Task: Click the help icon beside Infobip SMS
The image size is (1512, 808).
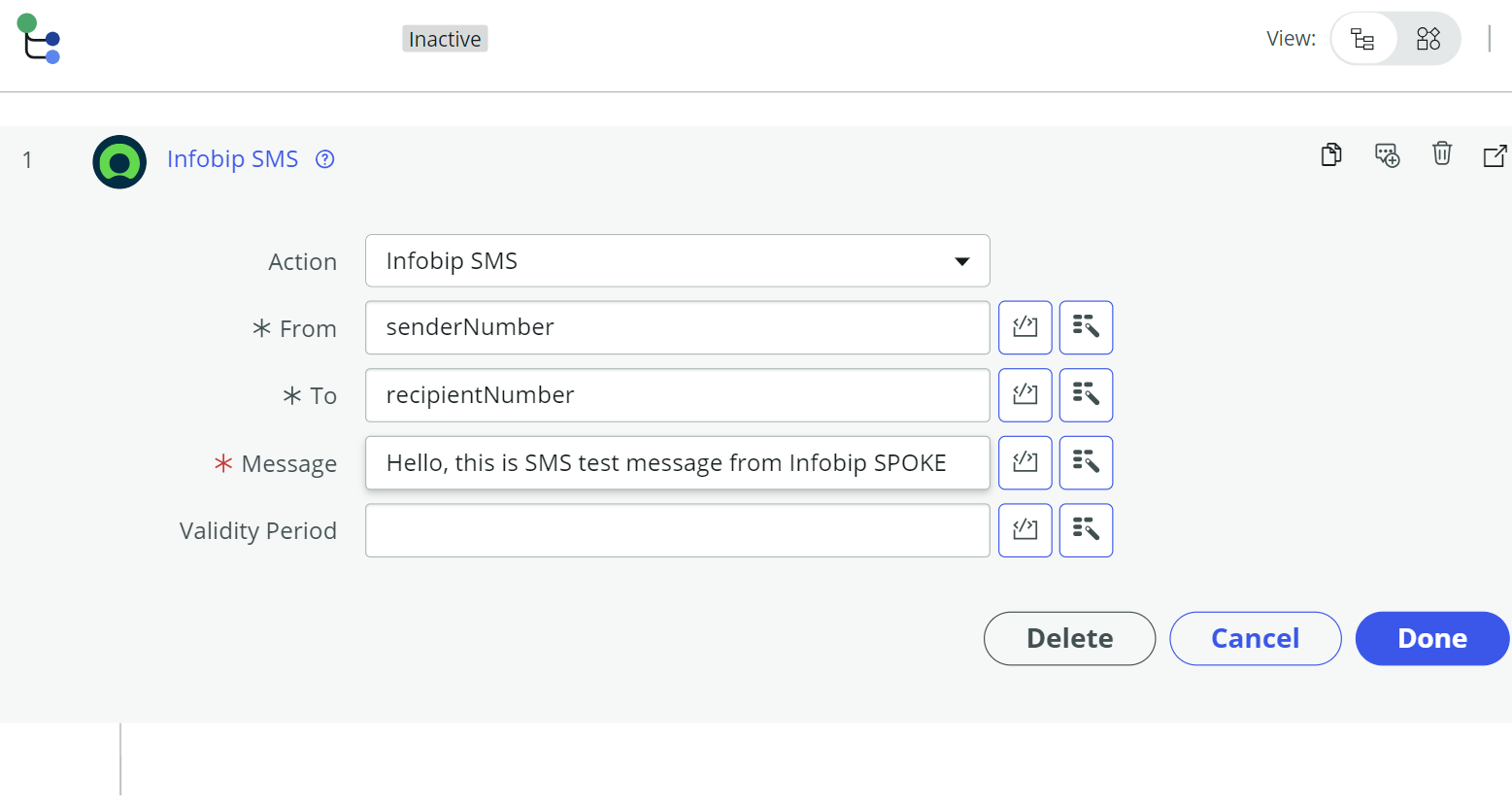Action: (325, 159)
